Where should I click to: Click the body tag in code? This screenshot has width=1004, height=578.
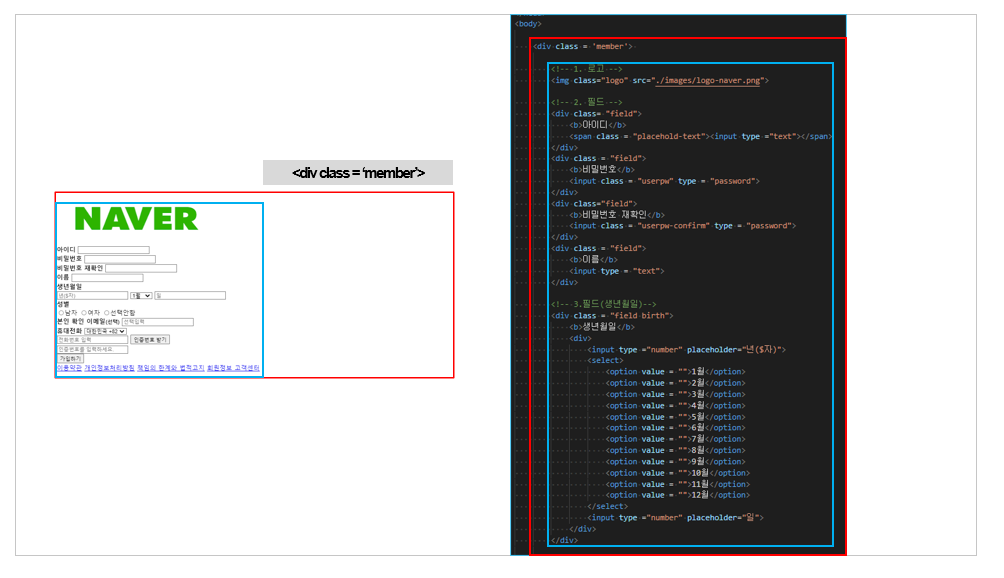pyautogui.click(x=528, y=24)
